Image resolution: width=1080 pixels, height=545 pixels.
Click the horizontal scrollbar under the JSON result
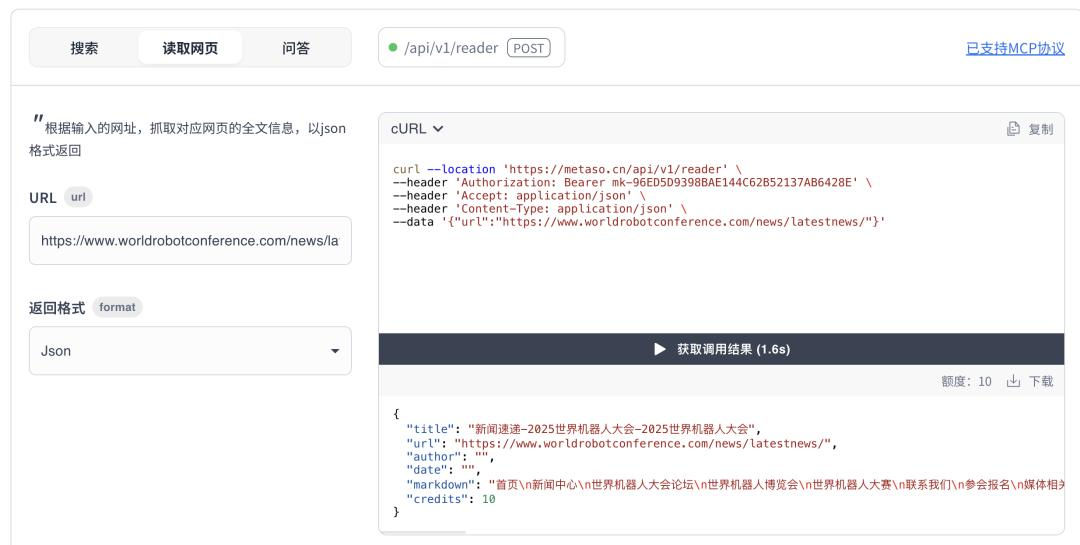pyautogui.click(x=423, y=532)
